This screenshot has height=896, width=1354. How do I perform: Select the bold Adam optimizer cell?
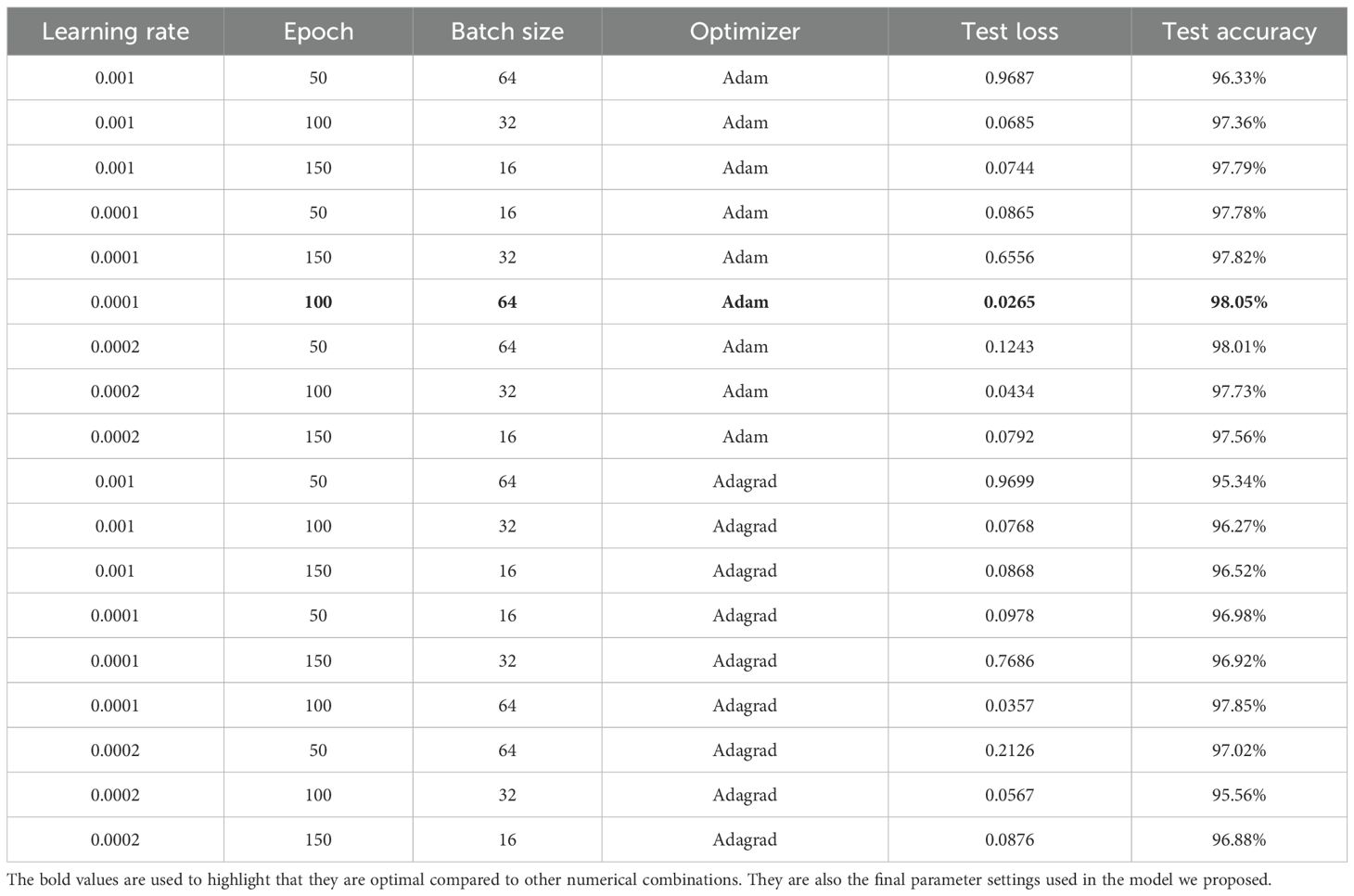(745, 302)
